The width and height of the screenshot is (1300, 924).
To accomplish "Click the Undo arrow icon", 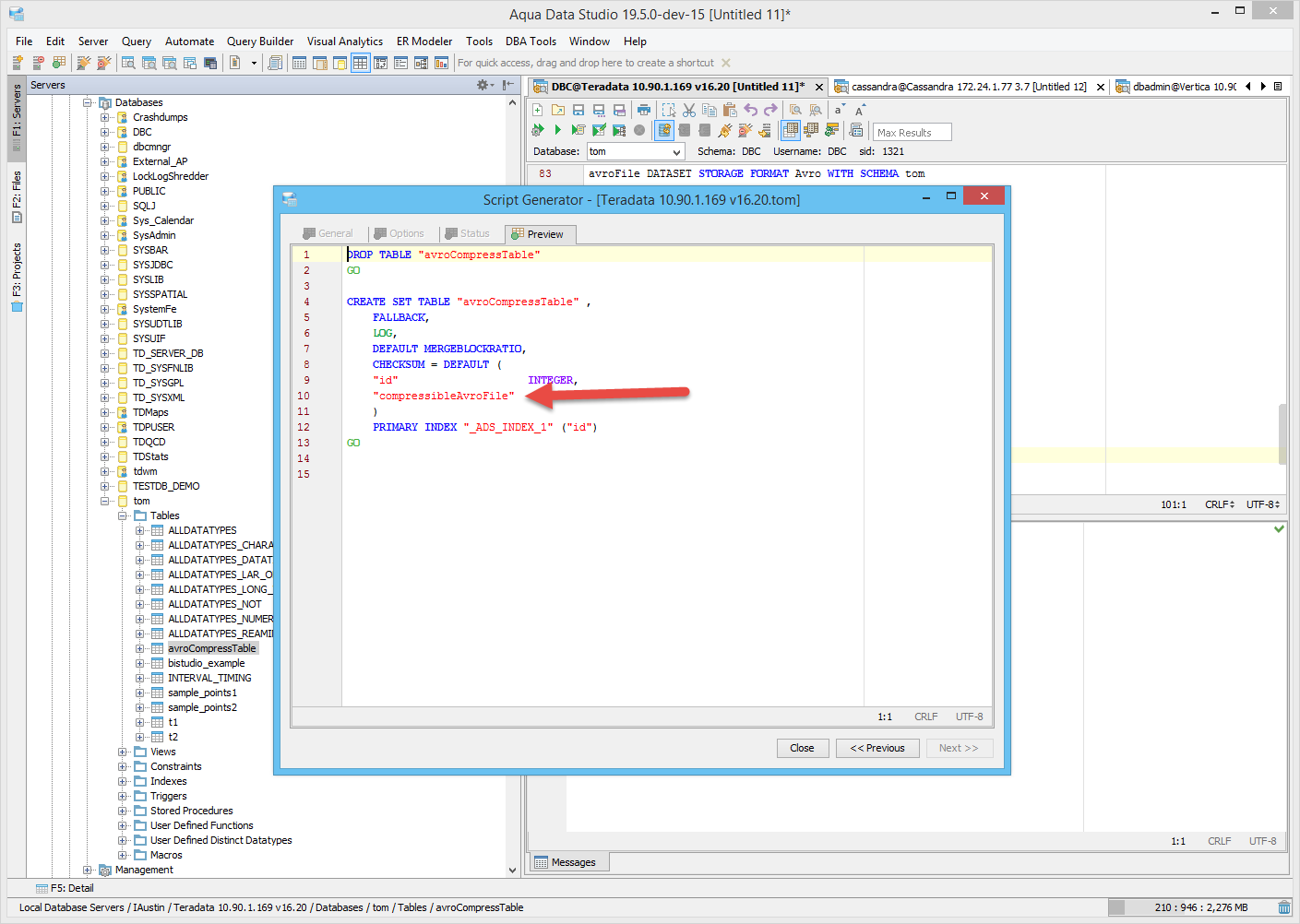I will pos(751,110).
